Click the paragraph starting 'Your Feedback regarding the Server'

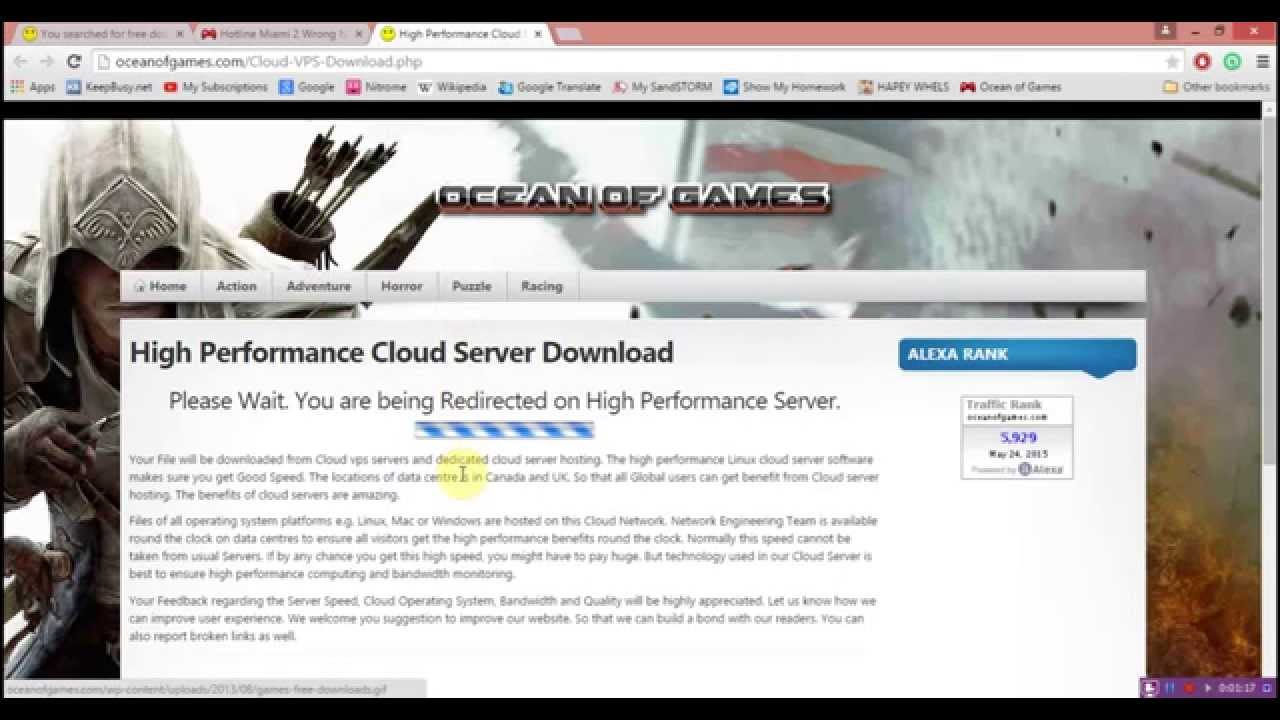503,619
